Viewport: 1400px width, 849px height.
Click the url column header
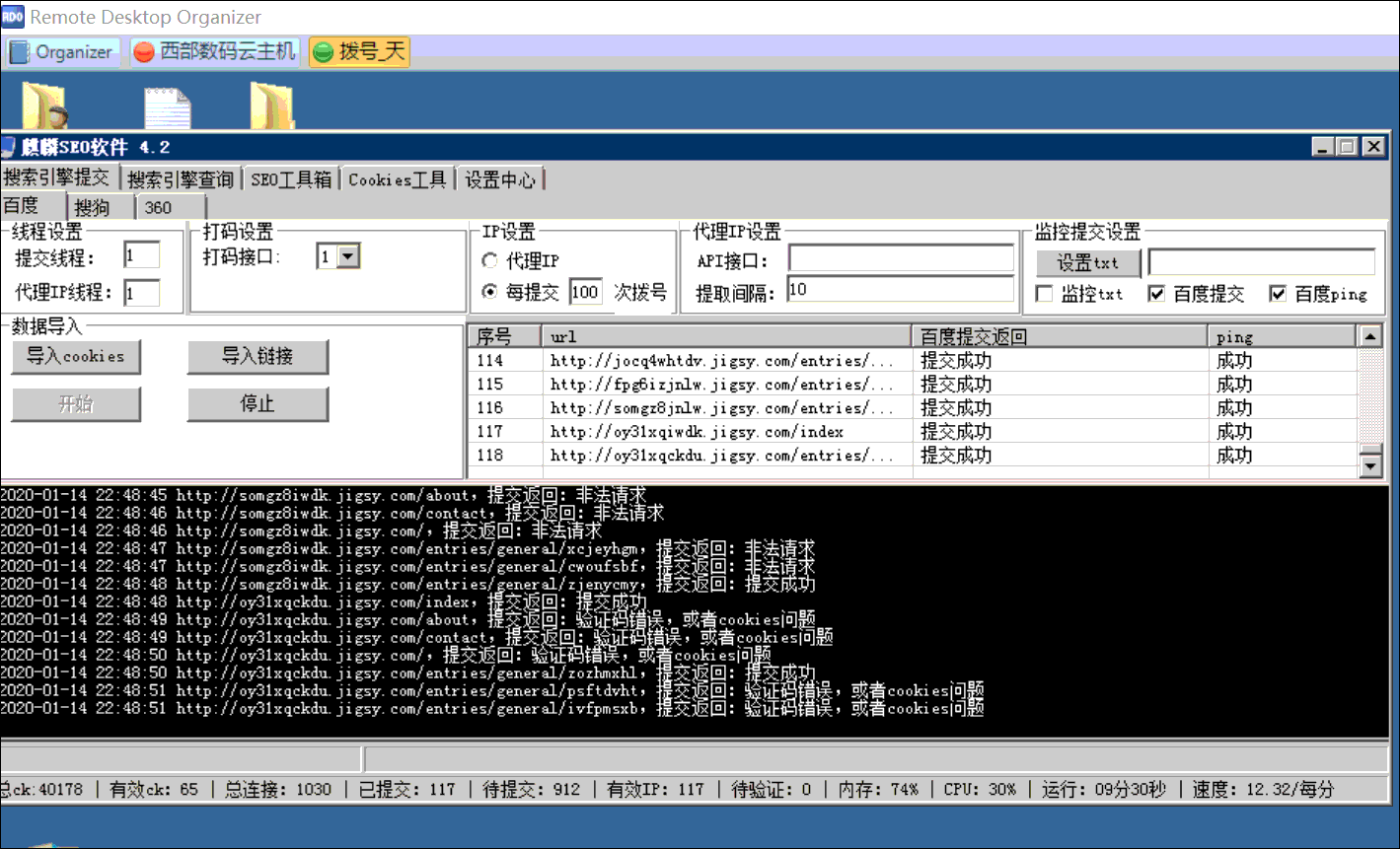[x=726, y=336]
